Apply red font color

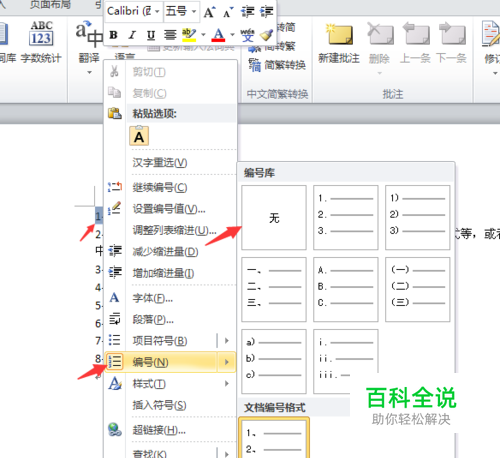[218, 35]
